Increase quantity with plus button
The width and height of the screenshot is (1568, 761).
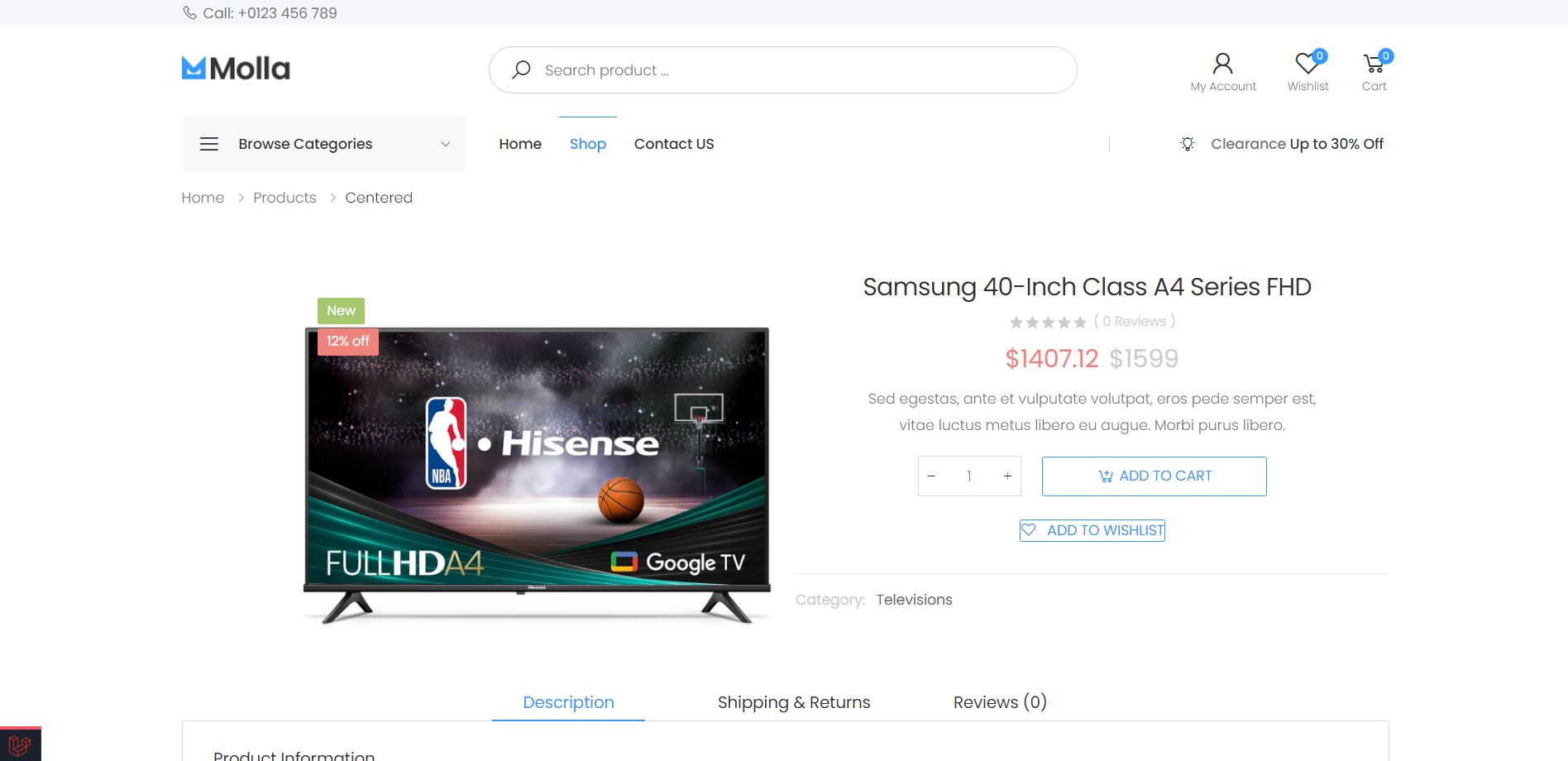click(x=1007, y=476)
